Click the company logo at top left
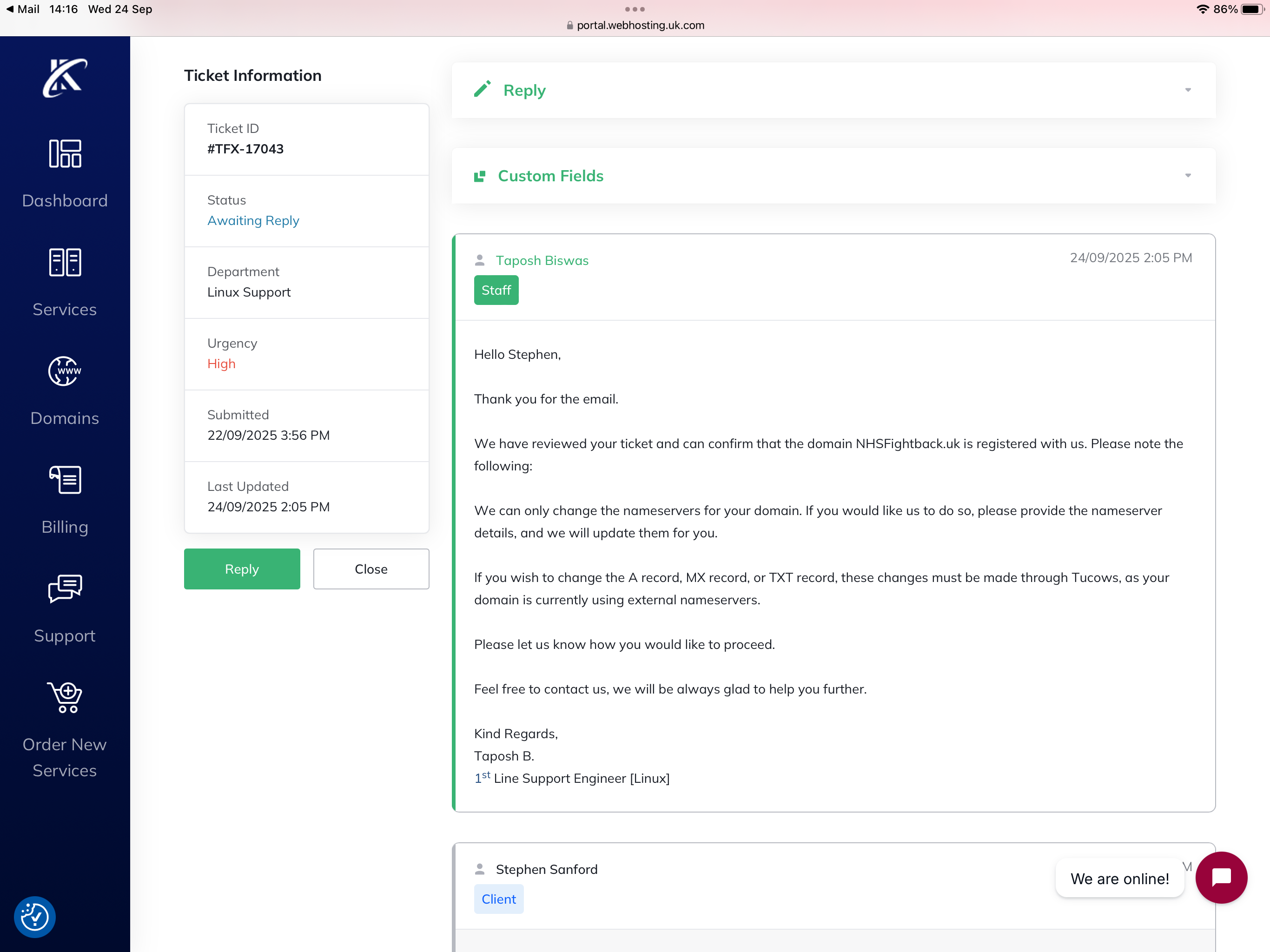This screenshot has height=952, width=1270. point(65,78)
